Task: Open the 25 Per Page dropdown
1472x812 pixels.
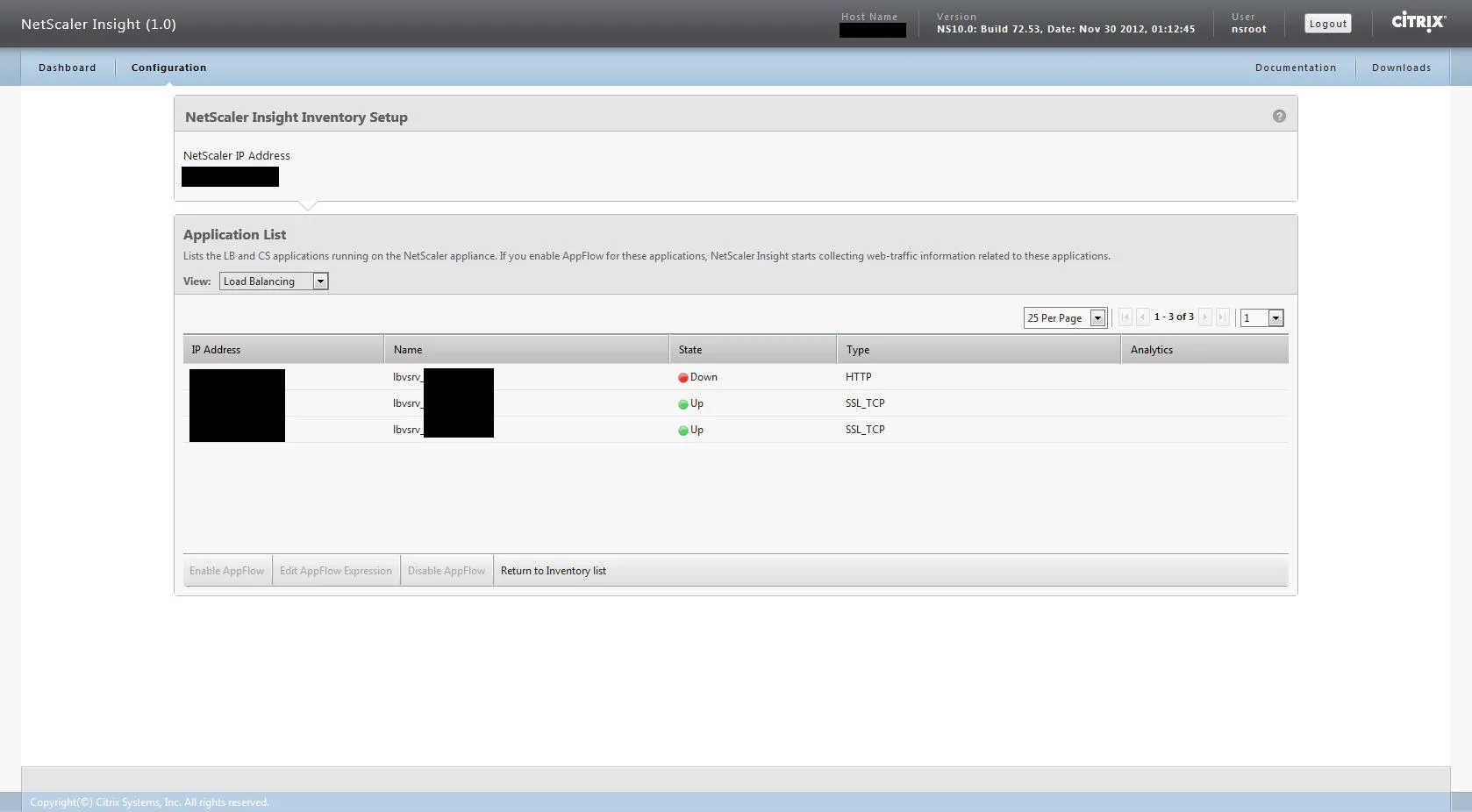Action: coord(1065,318)
